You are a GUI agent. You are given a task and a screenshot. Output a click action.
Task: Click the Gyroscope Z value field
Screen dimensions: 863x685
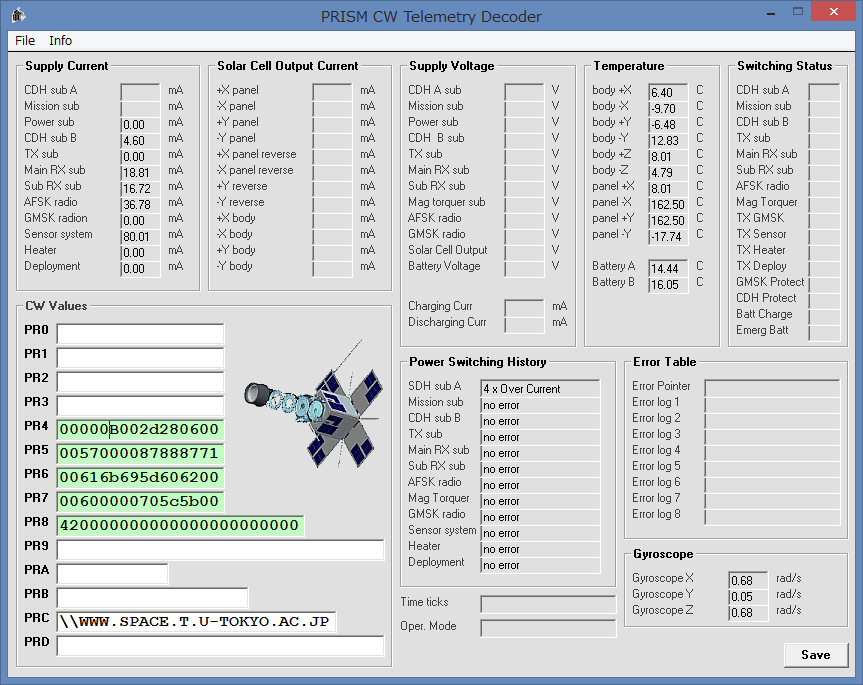(x=748, y=612)
